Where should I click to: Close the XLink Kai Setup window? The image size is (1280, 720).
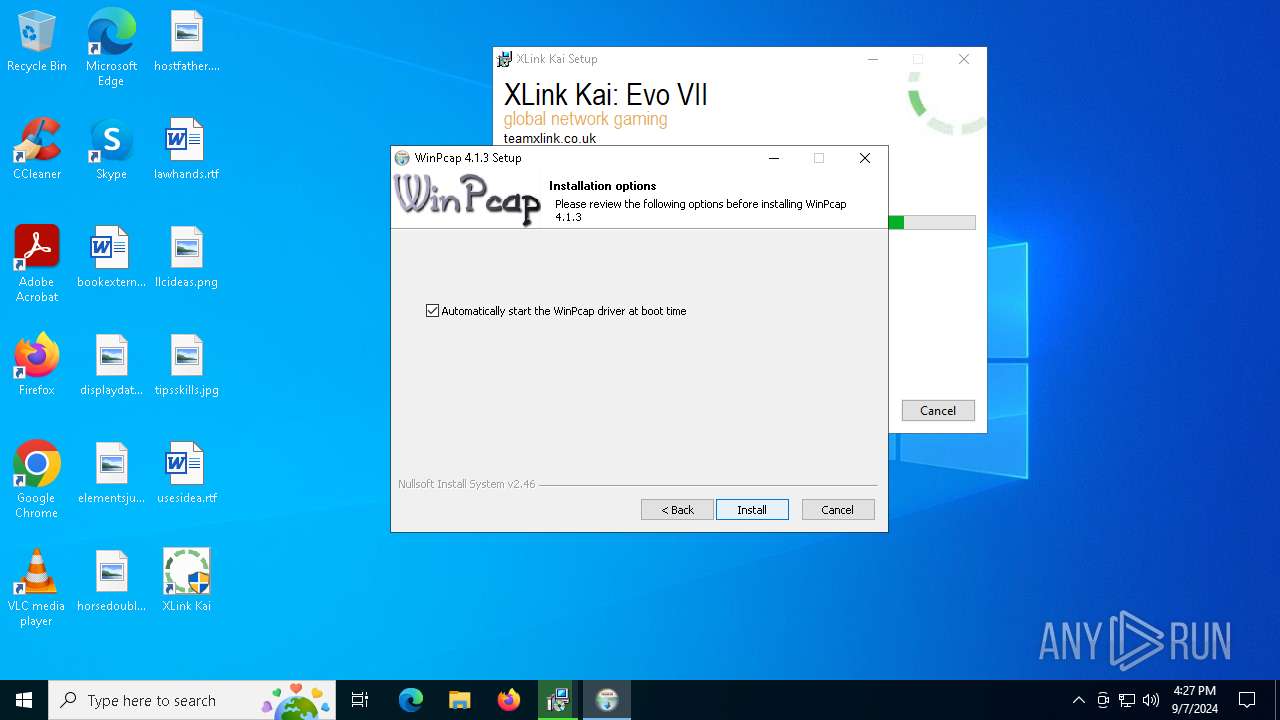click(964, 59)
